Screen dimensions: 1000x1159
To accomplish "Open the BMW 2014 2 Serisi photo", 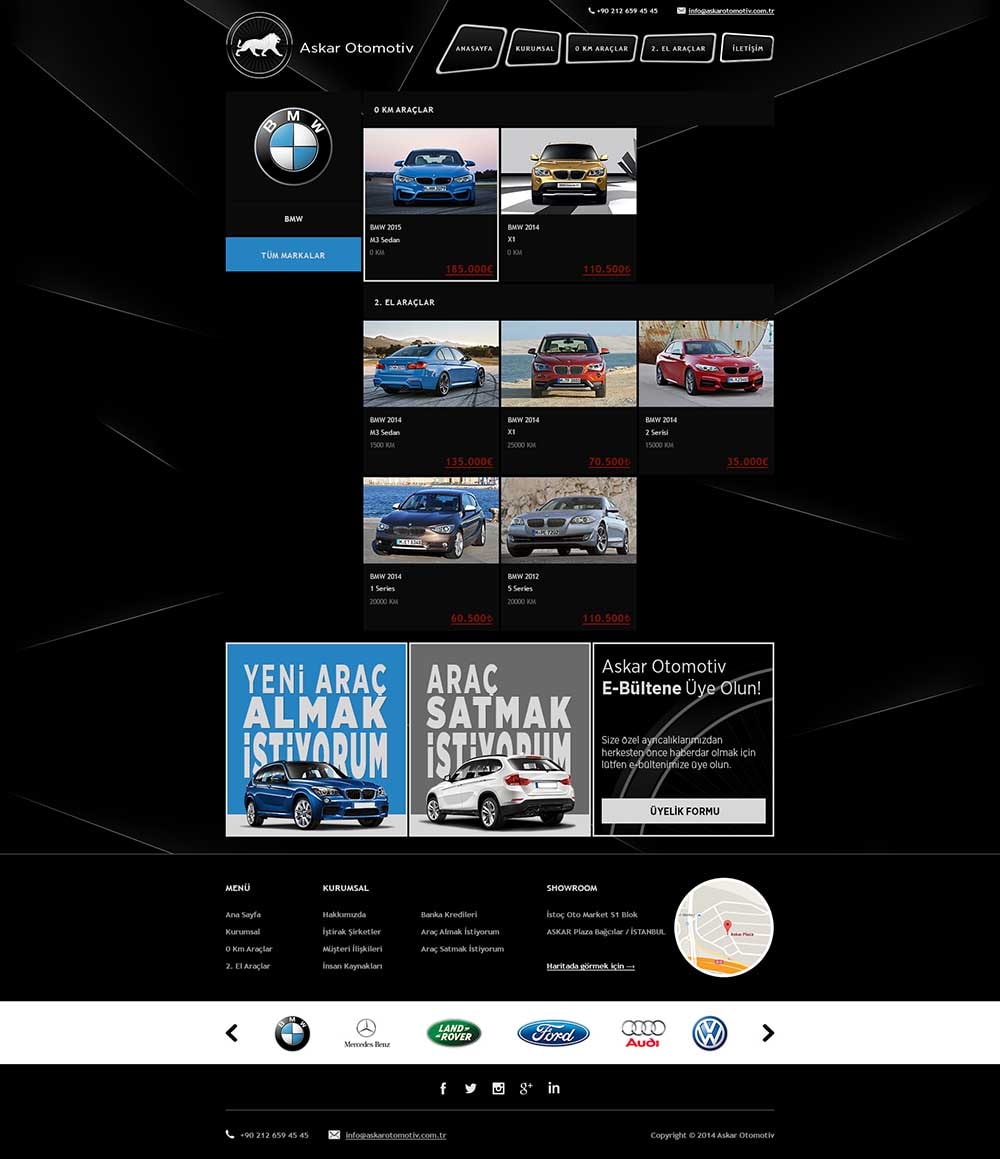I will 706,364.
